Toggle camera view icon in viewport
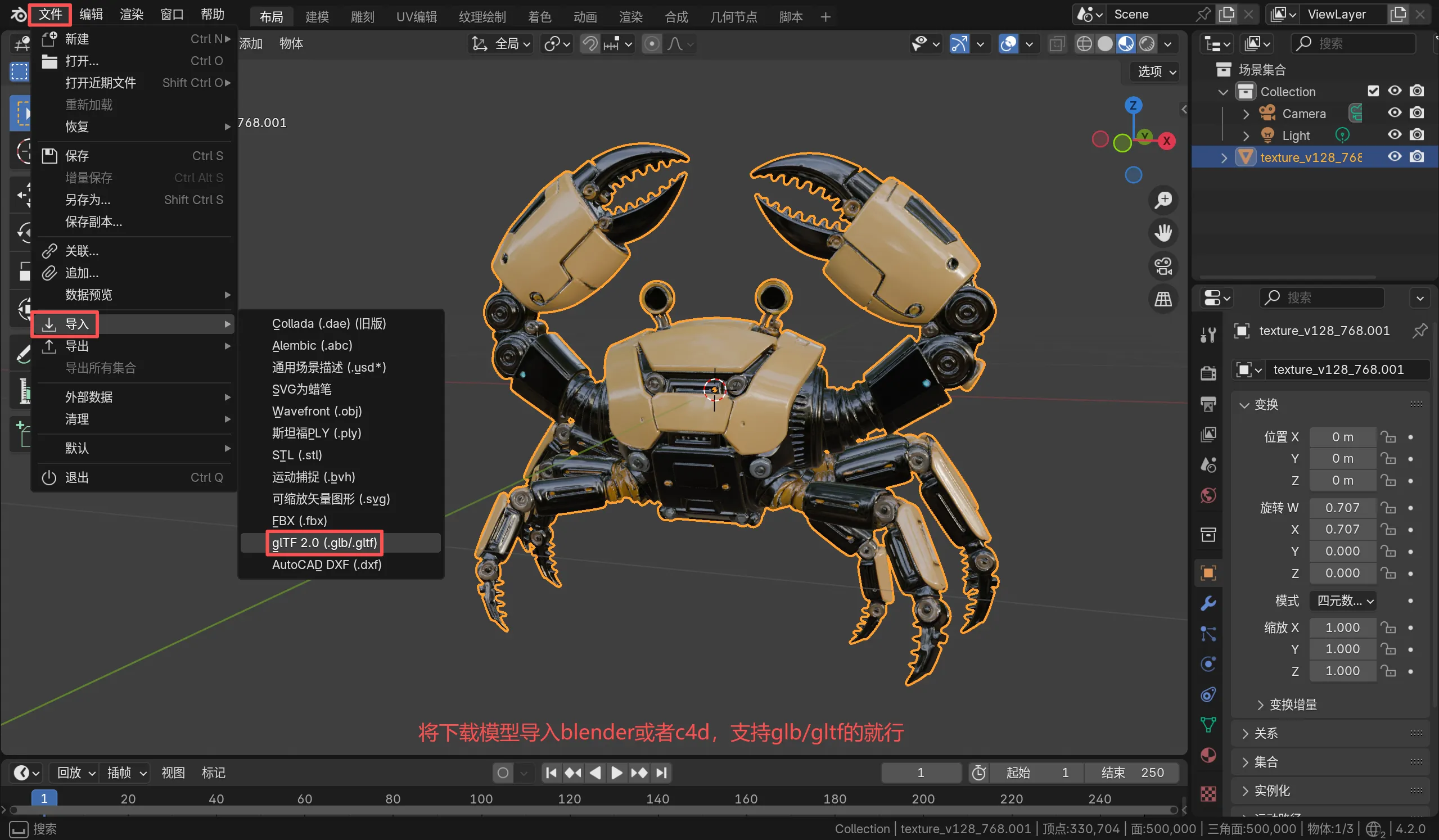This screenshot has width=1439, height=840. [x=1163, y=266]
